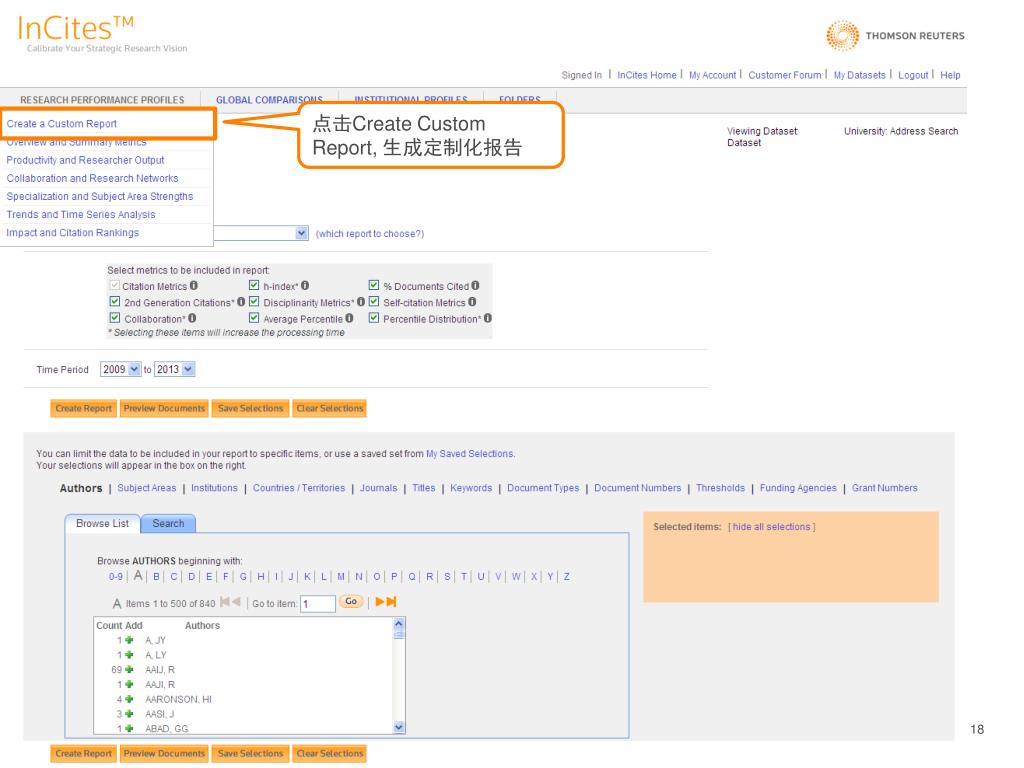Click the authors list scrollbar up arrow
The height and width of the screenshot is (768, 1024).
pos(399,624)
